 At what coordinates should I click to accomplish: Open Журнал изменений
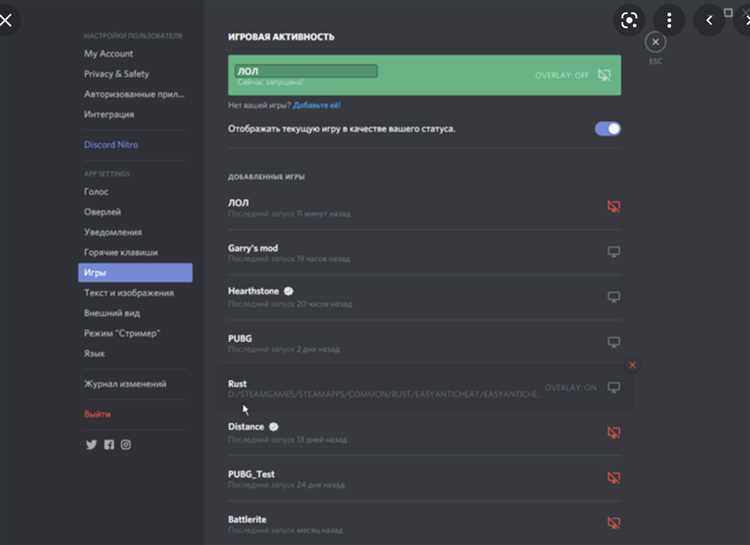125,384
